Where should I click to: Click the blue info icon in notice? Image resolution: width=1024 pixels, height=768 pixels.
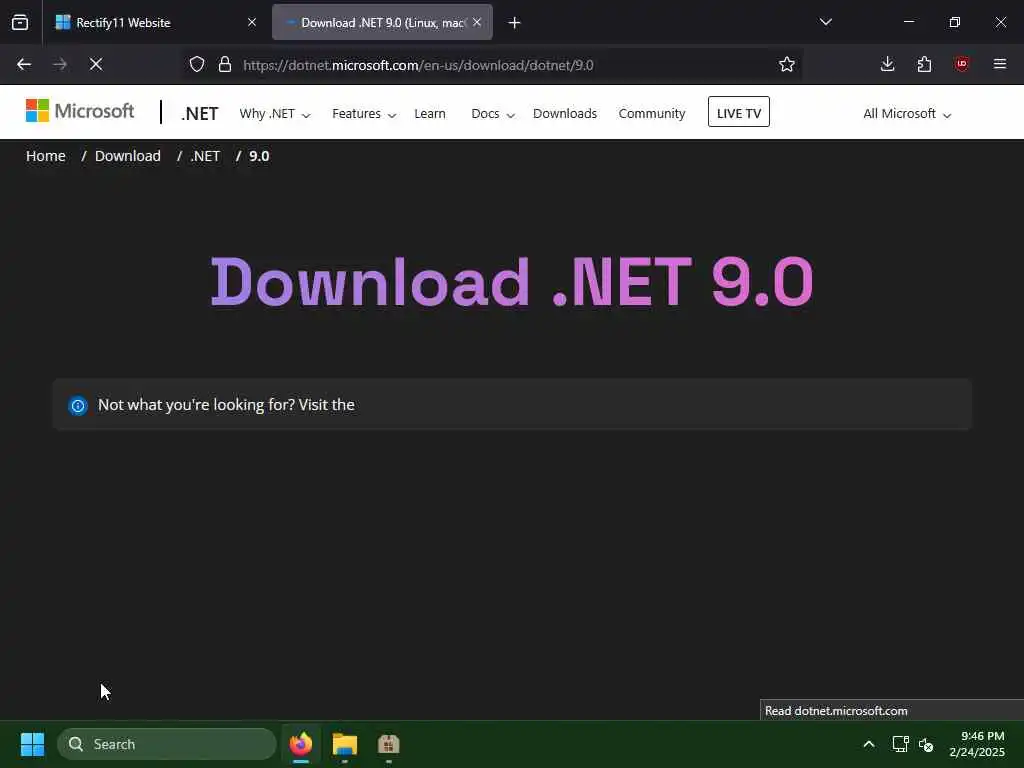78,406
